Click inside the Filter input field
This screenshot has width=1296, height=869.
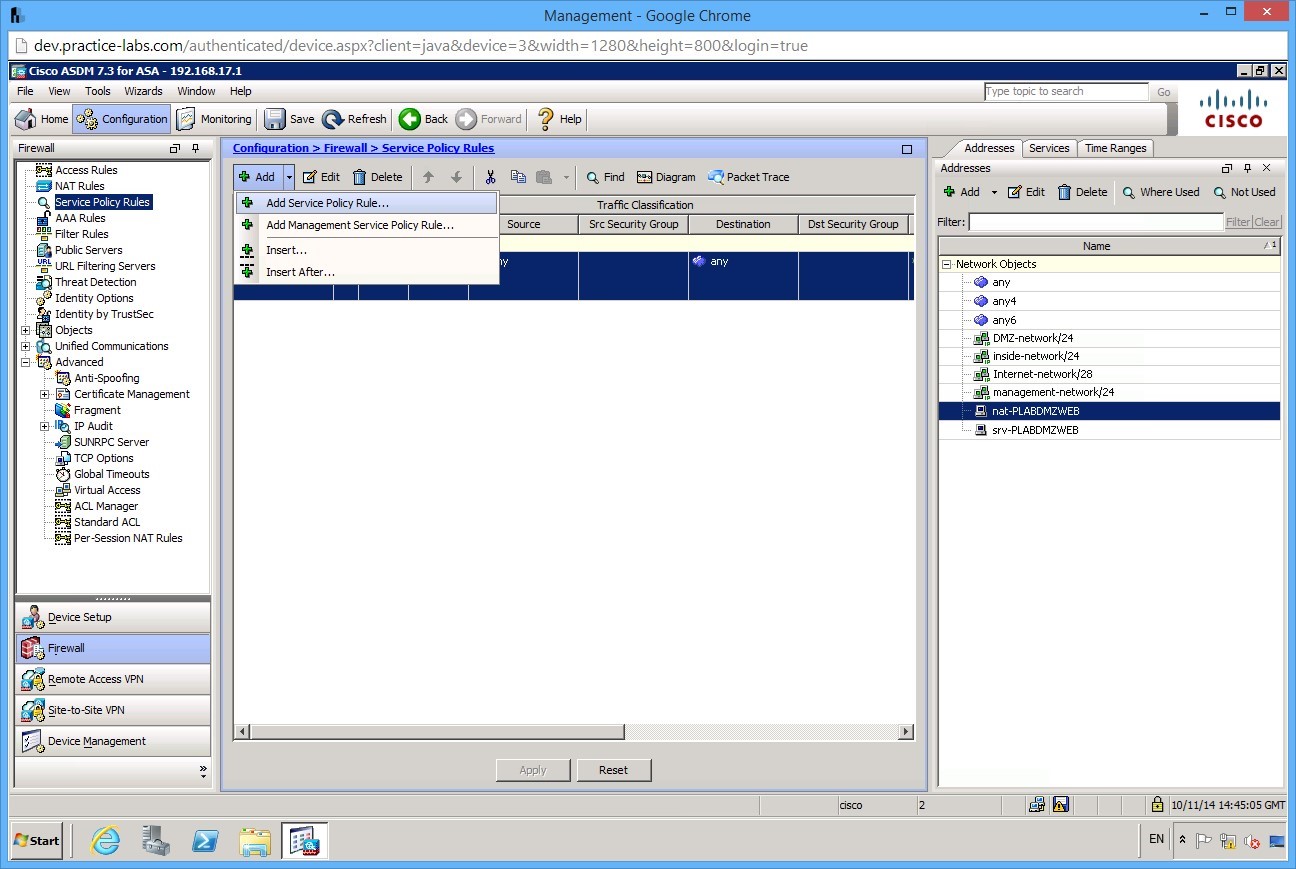(1090, 222)
